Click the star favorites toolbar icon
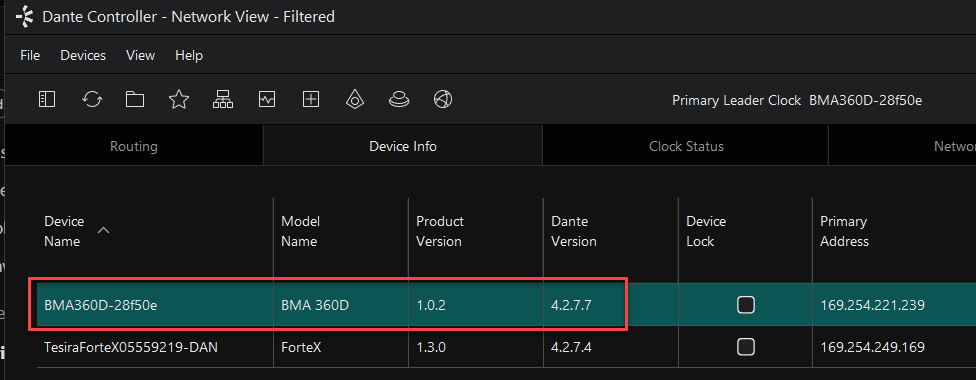This screenshot has width=976, height=380. [179, 99]
